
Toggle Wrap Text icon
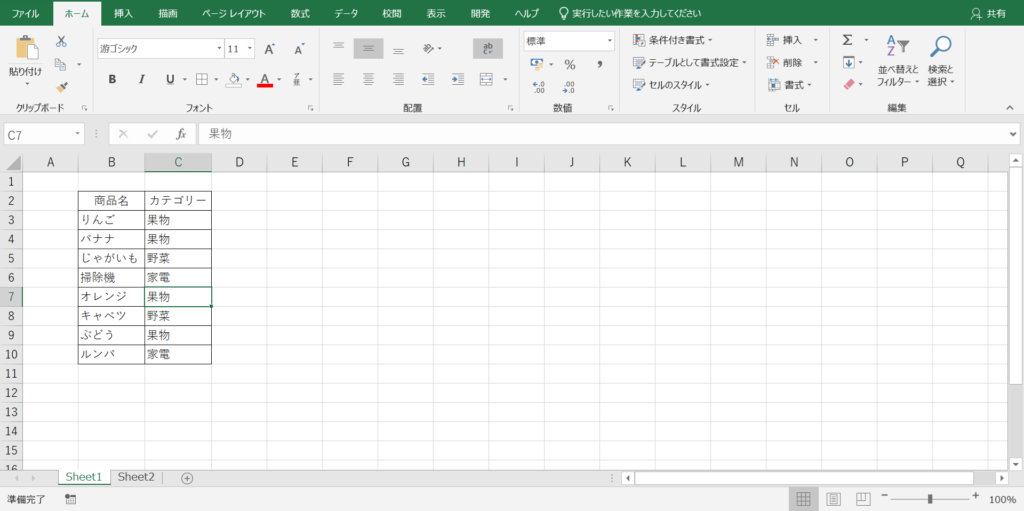coord(488,48)
